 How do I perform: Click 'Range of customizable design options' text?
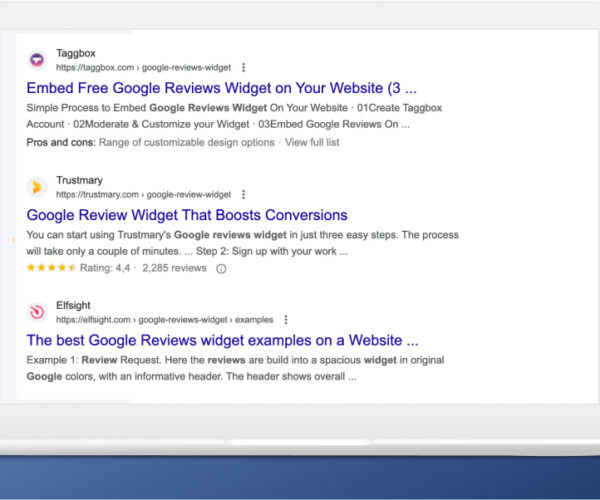pyautogui.click(x=187, y=143)
